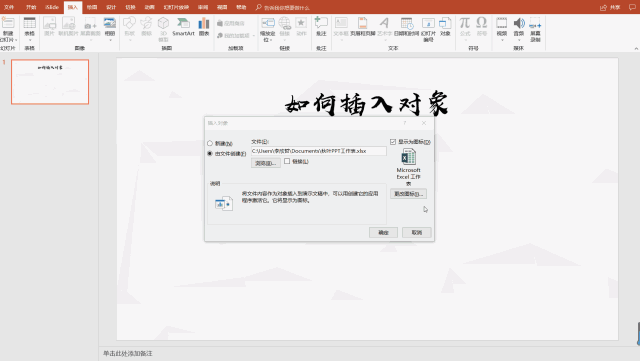Click the Object icon in Text group
The height and width of the screenshot is (361, 640).
click(445, 23)
